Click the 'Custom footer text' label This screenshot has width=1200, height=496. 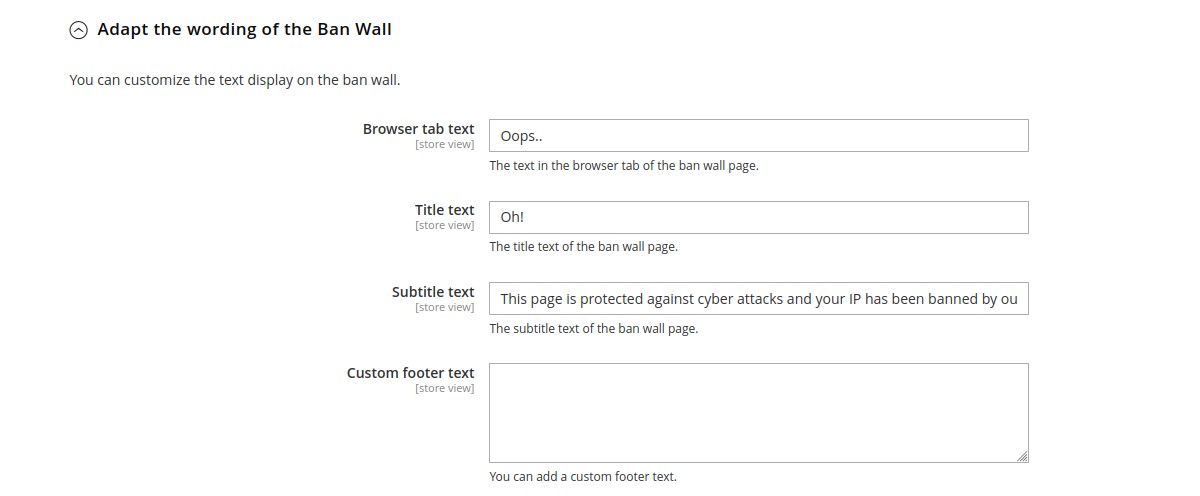(410, 373)
